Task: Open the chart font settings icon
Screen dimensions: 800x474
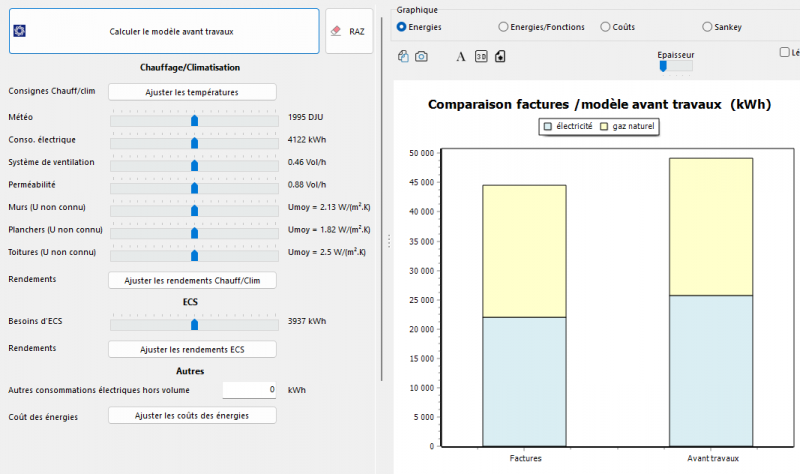Action: (x=461, y=57)
